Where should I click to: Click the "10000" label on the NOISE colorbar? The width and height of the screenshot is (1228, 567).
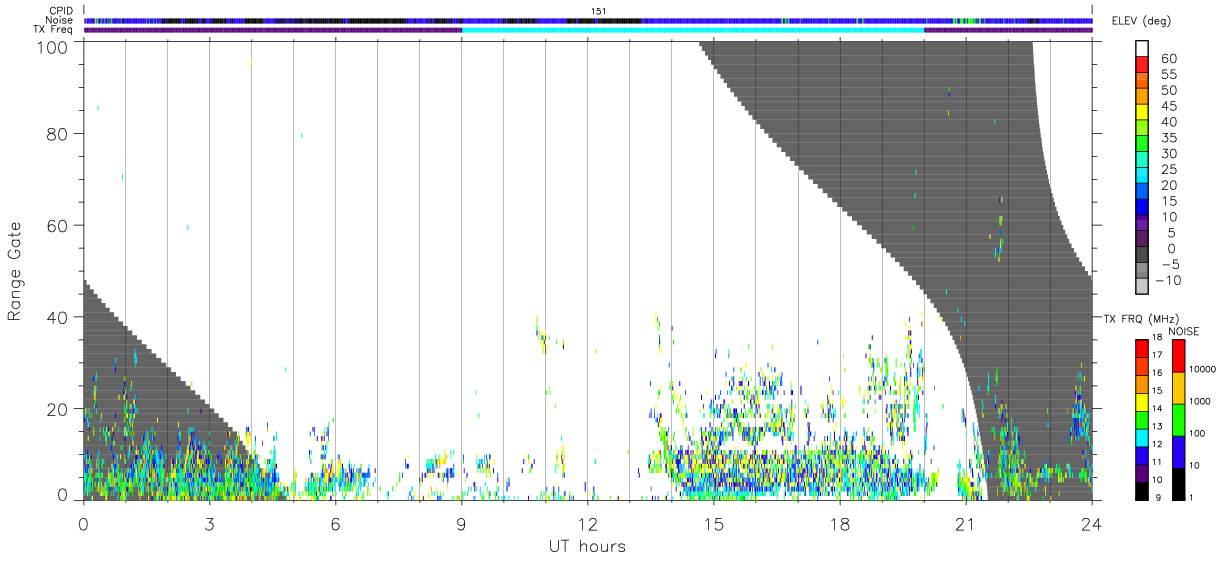[1205, 371]
